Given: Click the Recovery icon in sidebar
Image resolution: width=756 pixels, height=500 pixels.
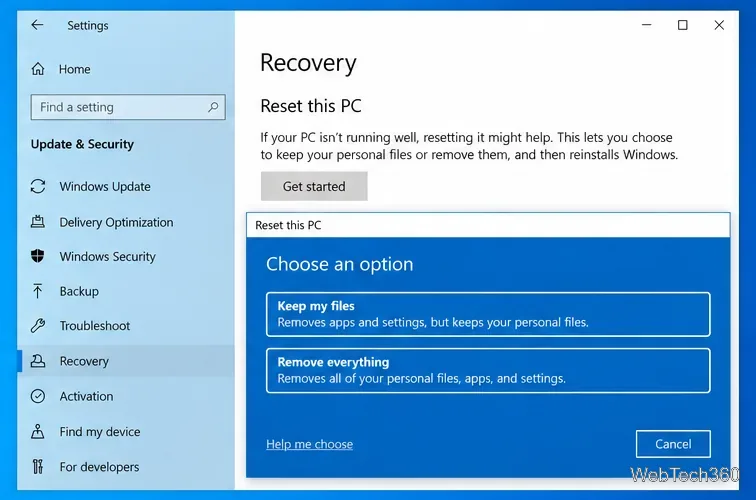Looking at the screenshot, I should tap(38, 361).
